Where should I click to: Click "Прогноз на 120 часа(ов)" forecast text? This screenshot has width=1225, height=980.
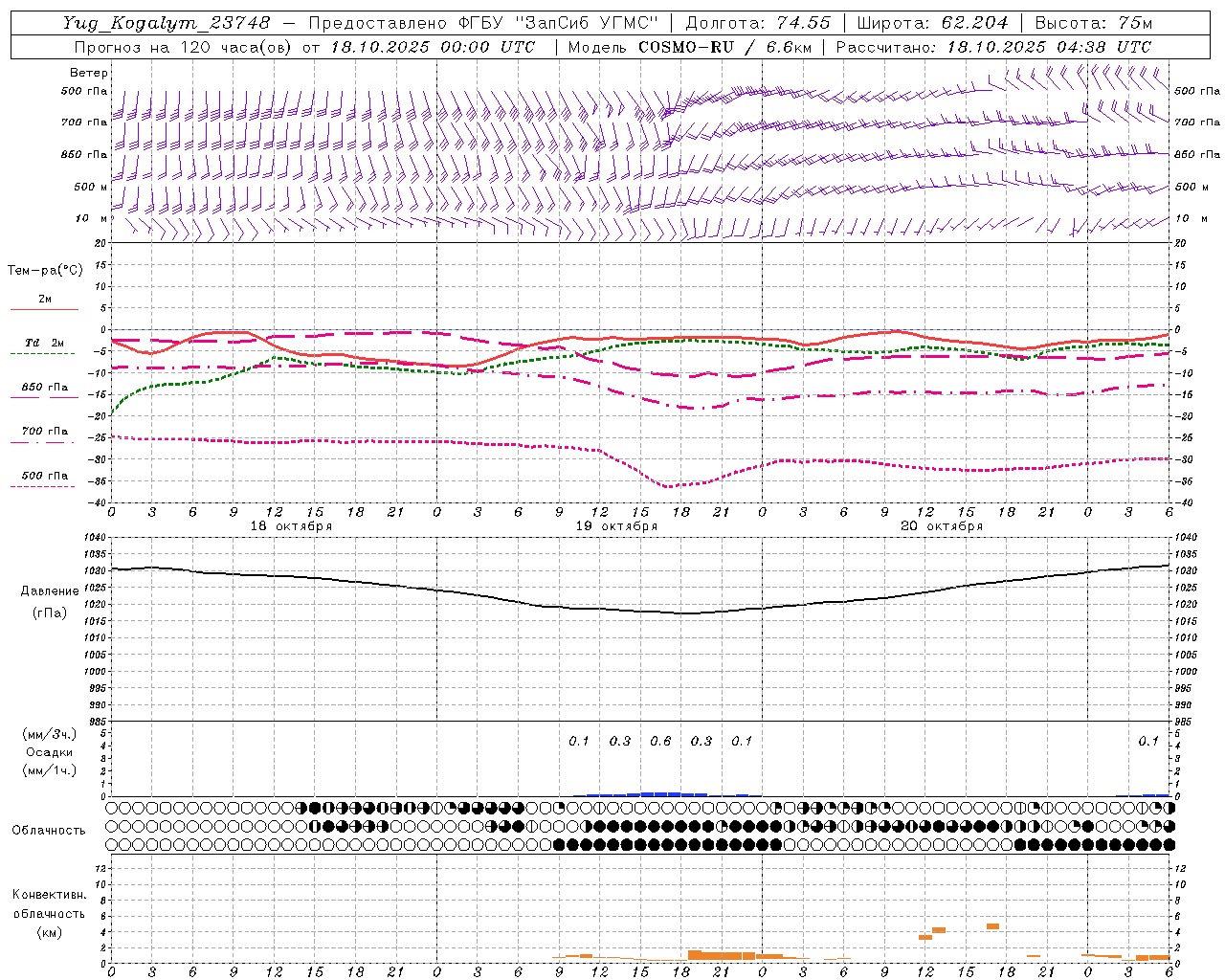pyautogui.click(x=183, y=47)
